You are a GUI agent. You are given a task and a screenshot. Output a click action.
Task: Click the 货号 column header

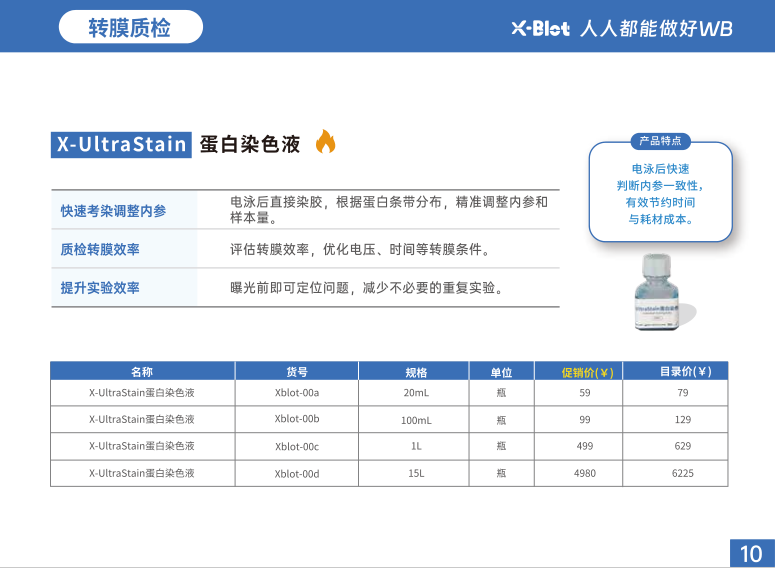297,372
